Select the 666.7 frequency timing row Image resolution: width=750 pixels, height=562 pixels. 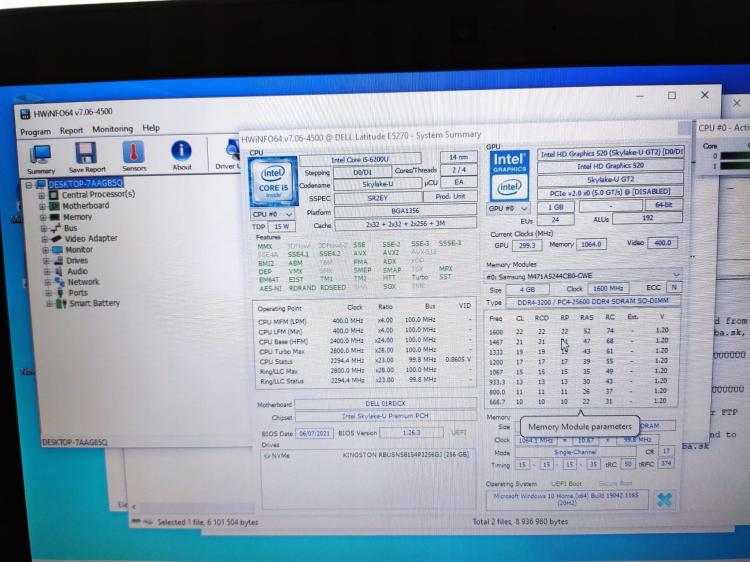[x=580, y=401]
